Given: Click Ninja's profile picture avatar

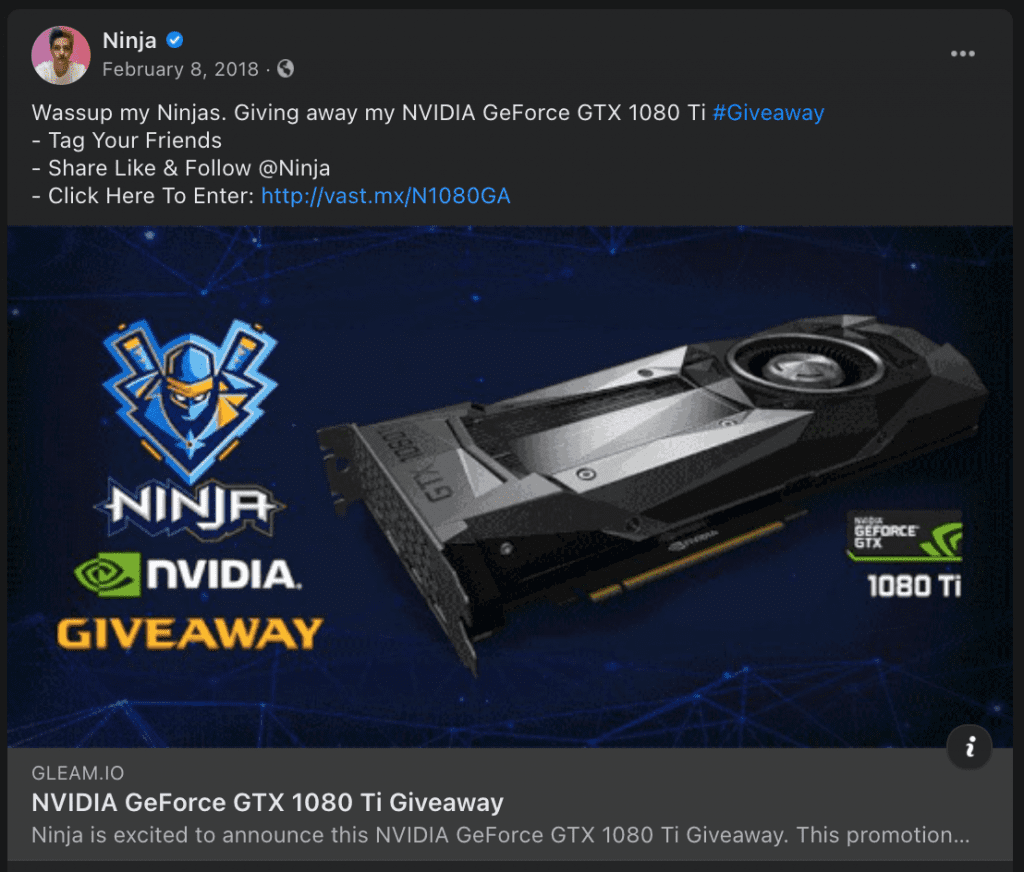Looking at the screenshot, I should [61, 55].
